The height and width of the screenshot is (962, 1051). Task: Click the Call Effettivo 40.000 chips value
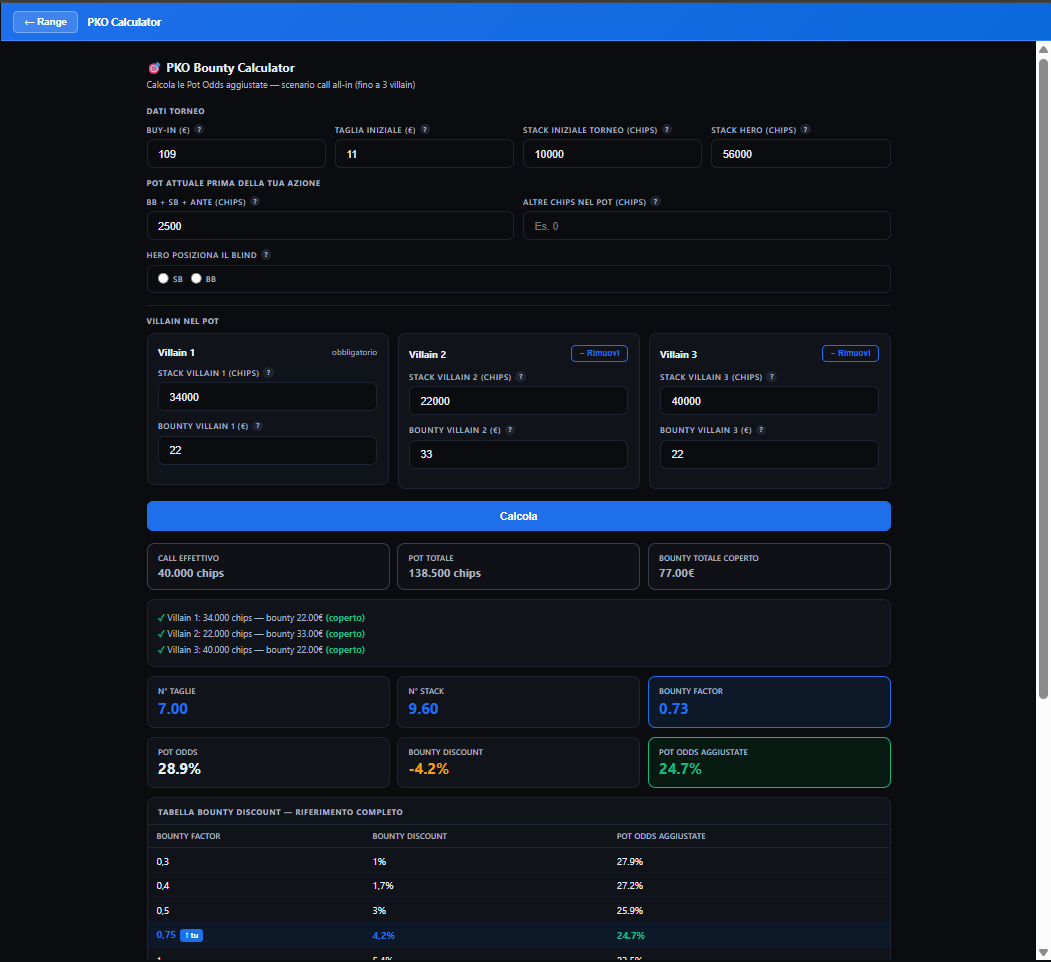(191, 573)
